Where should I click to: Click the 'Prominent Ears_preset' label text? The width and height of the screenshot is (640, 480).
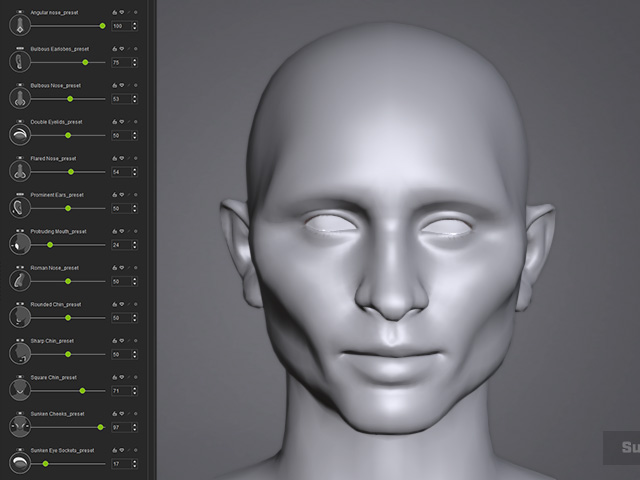(x=57, y=195)
